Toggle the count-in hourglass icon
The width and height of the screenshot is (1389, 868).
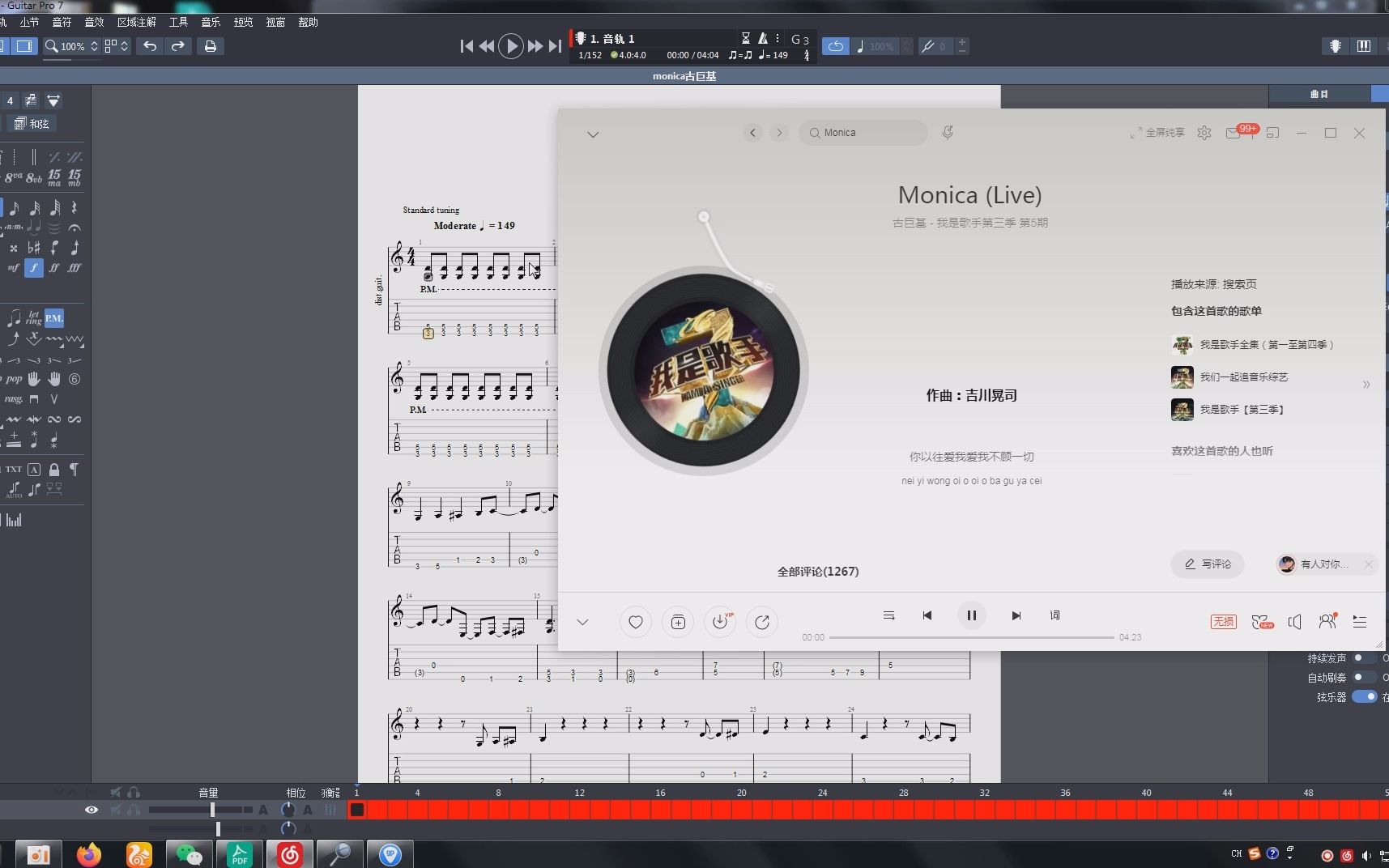click(746, 38)
